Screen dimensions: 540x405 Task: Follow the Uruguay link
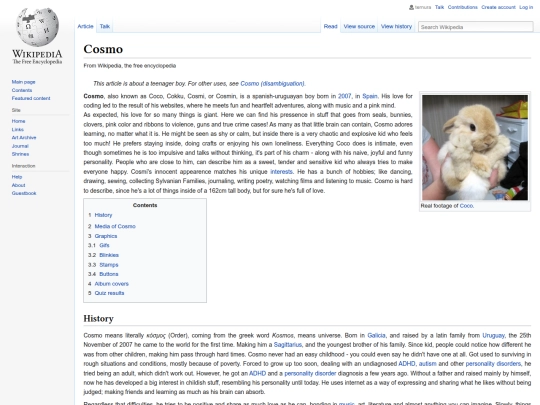494,335
